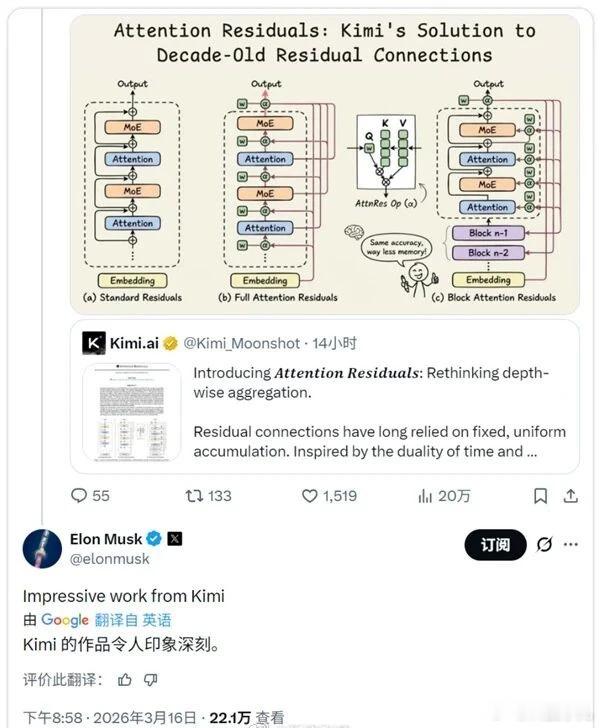This screenshot has width=600, height=728.
Task: Open Grok icon beside the subscribe button
Action: pos(544,544)
